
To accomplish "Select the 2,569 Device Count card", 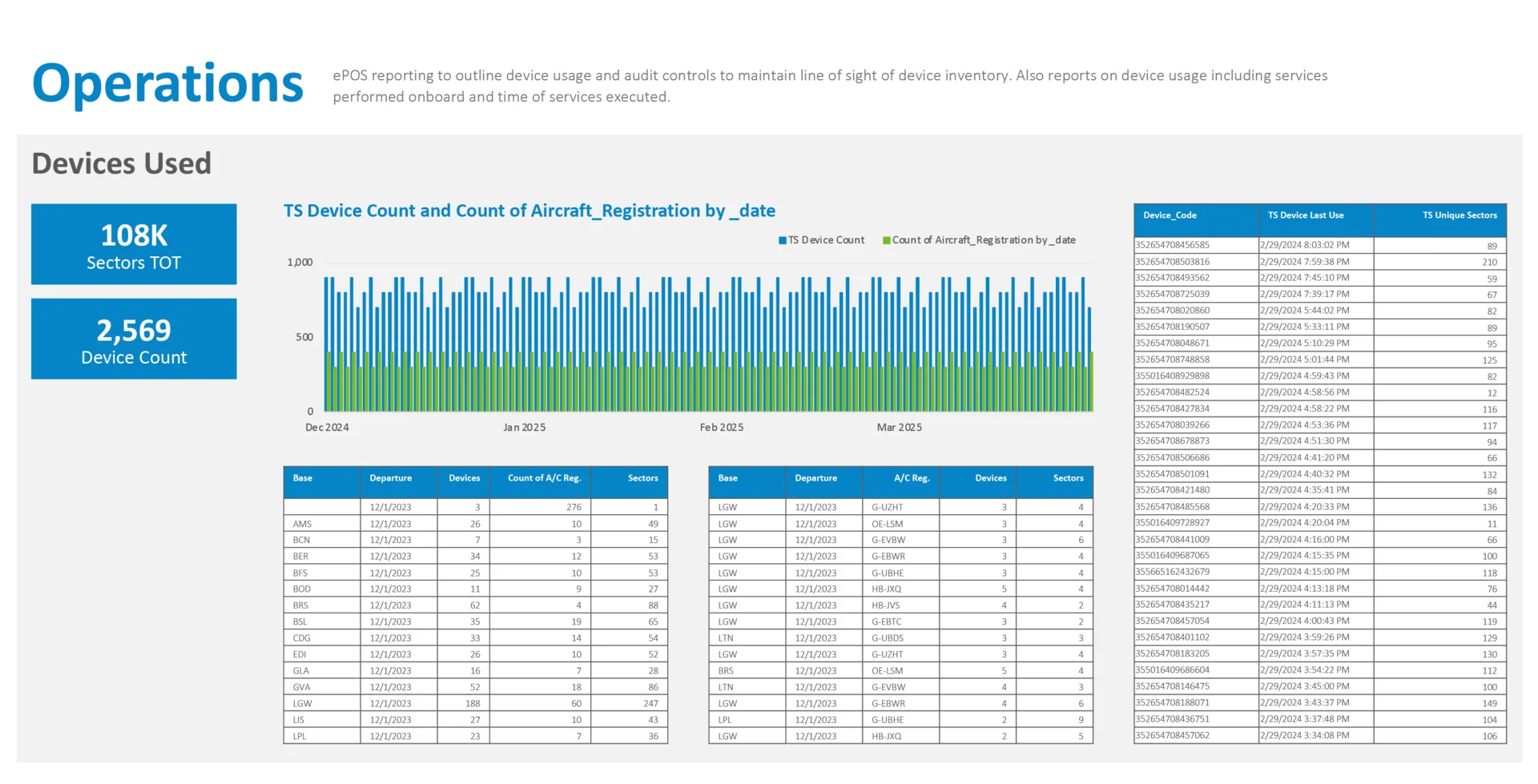I will coord(134,339).
